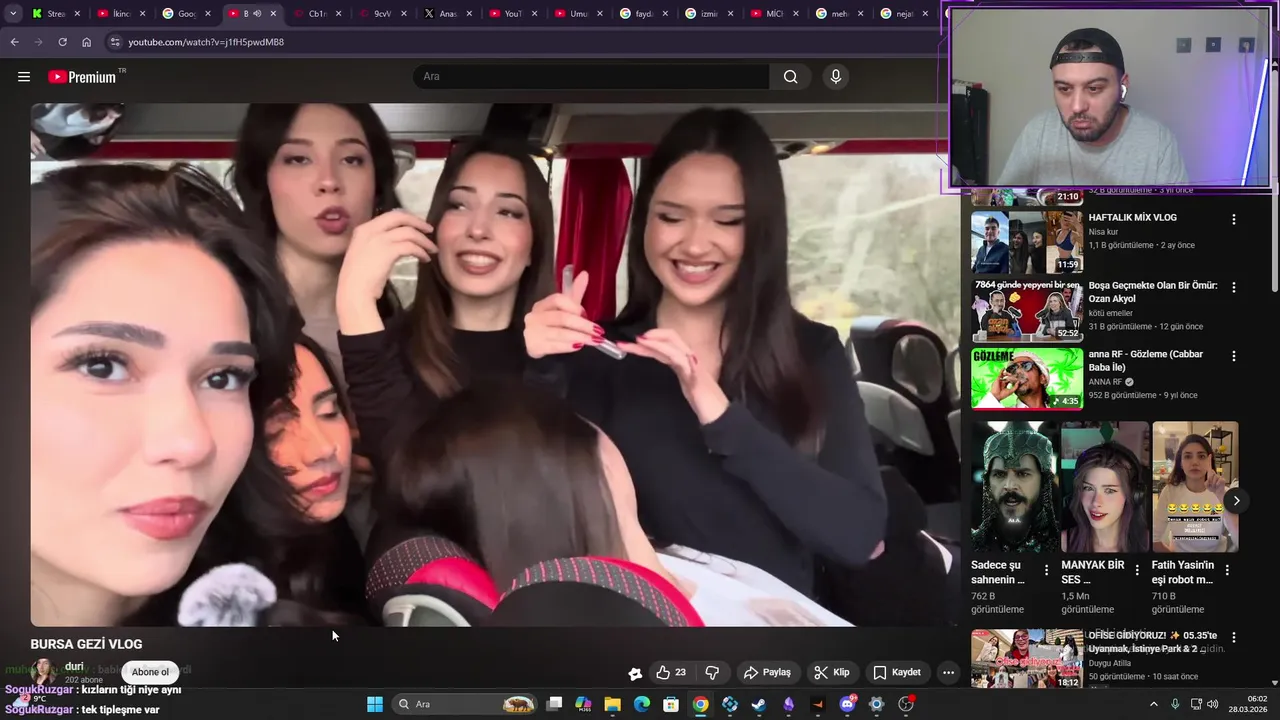This screenshot has width=1280, height=720.
Task: Start voice search with microphone icon
Action: [836, 77]
